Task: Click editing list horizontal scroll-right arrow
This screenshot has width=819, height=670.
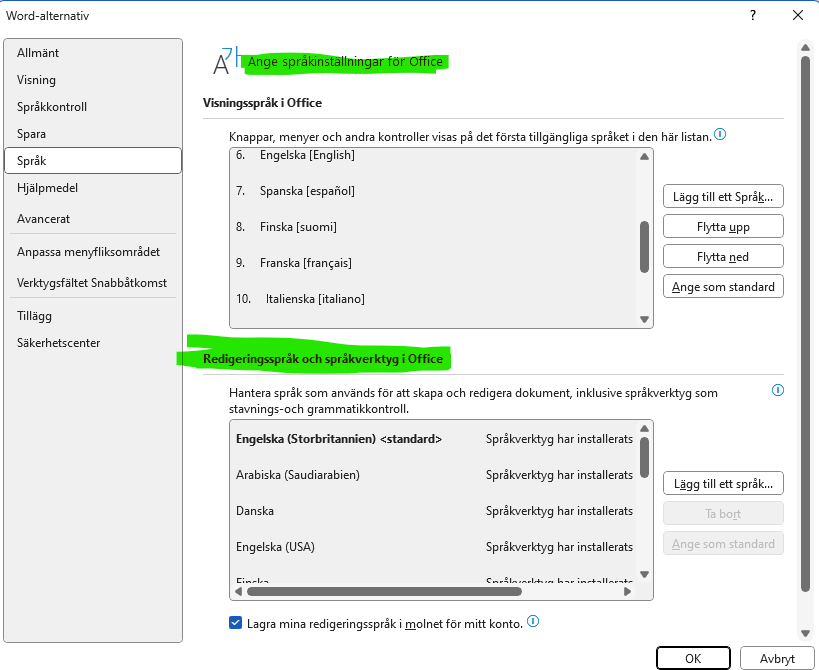Action: point(627,591)
